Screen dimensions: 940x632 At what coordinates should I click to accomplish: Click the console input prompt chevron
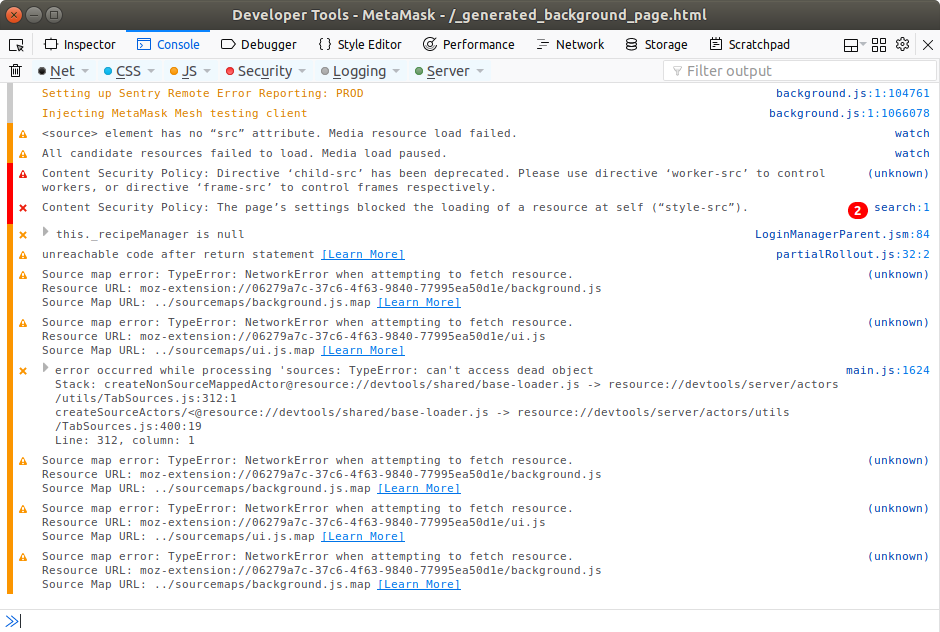[x=11, y=621]
